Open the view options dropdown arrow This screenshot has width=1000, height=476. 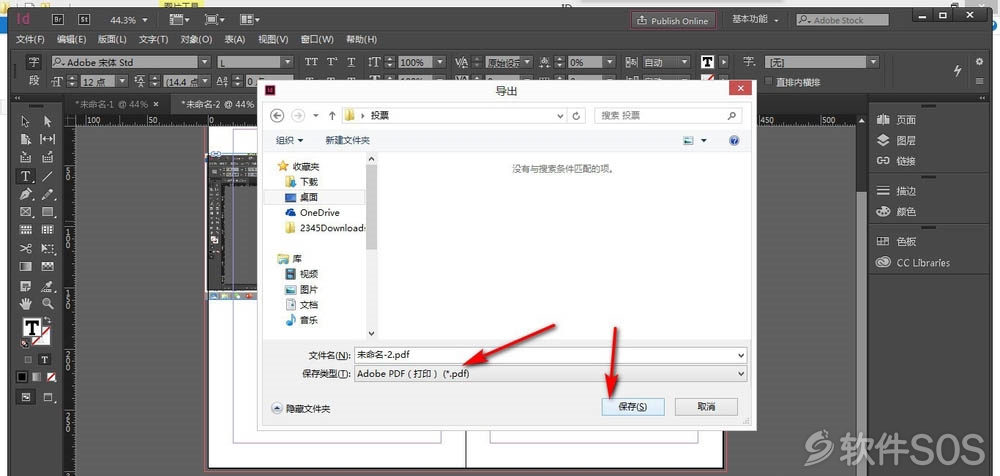coord(704,140)
